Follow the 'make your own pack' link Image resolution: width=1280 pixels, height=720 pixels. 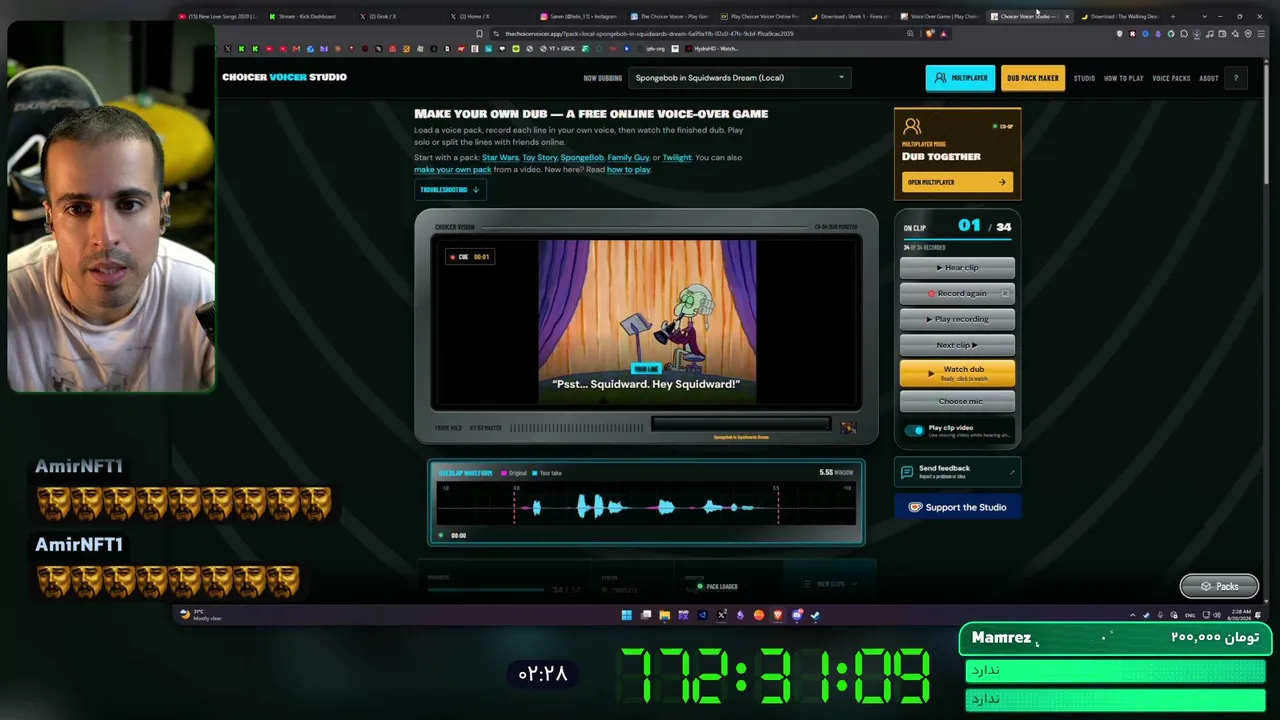(453, 169)
